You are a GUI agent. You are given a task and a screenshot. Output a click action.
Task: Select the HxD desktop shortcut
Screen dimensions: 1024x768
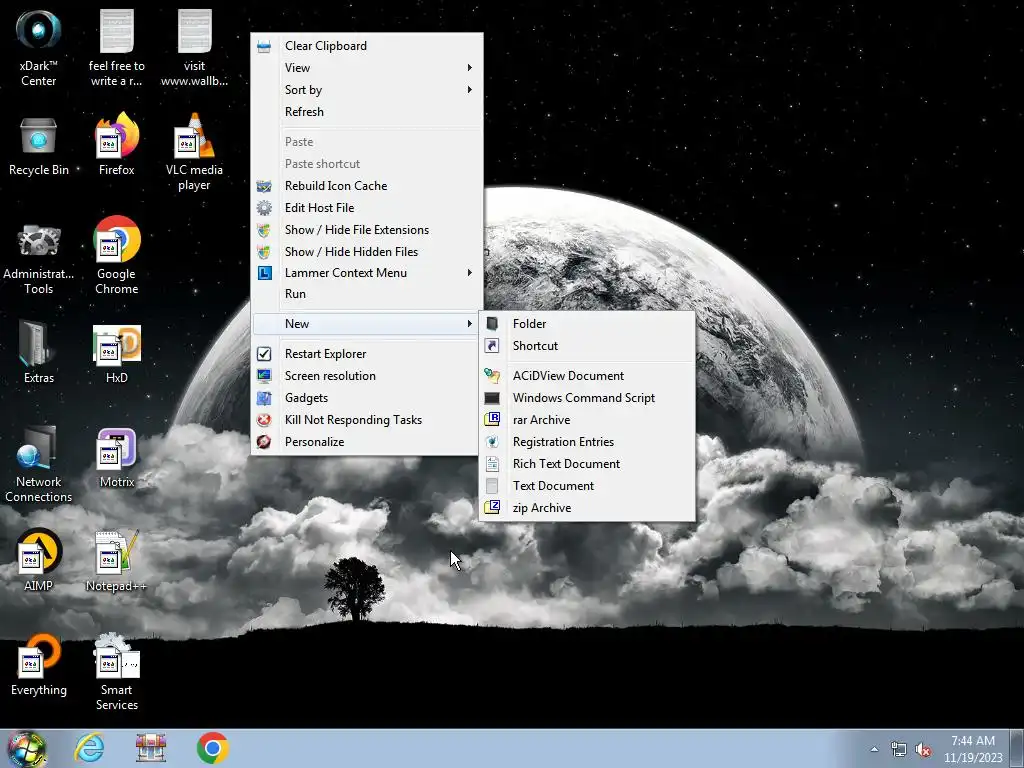pos(117,355)
